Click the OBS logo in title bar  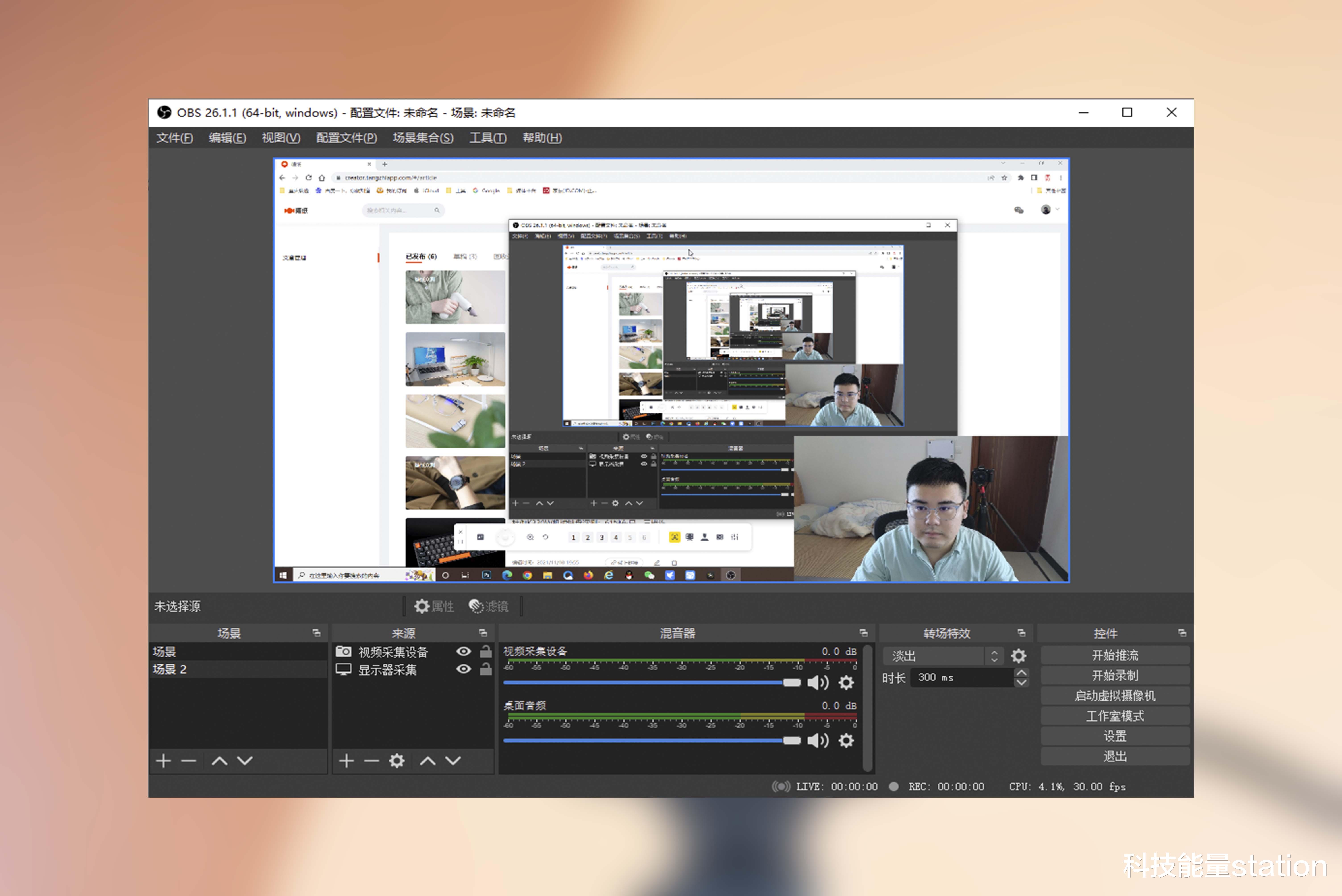coord(165,113)
